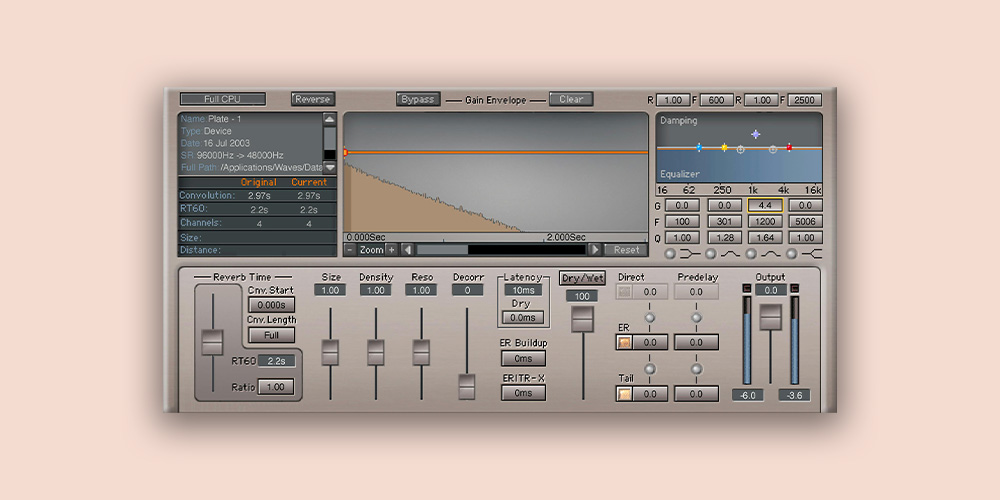Click the ERITR-X 0ms field
This screenshot has width=1000, height=500.
pyautogui.click(x=523, y=393)
